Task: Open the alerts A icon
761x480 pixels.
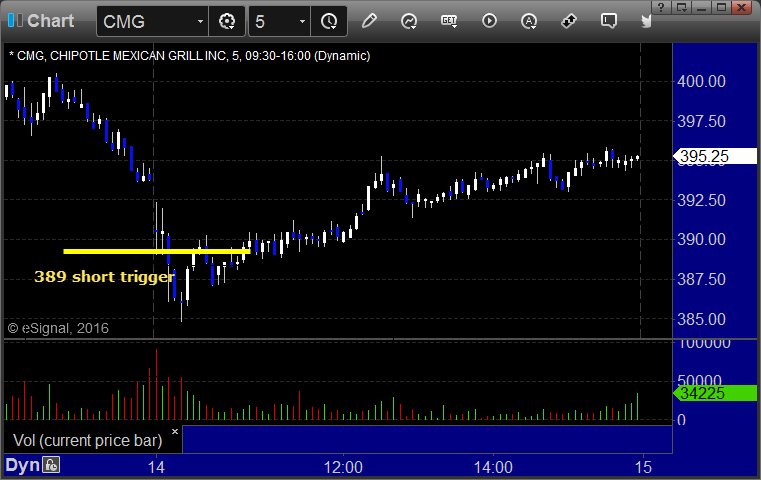Action: click(x=529, y=21)
